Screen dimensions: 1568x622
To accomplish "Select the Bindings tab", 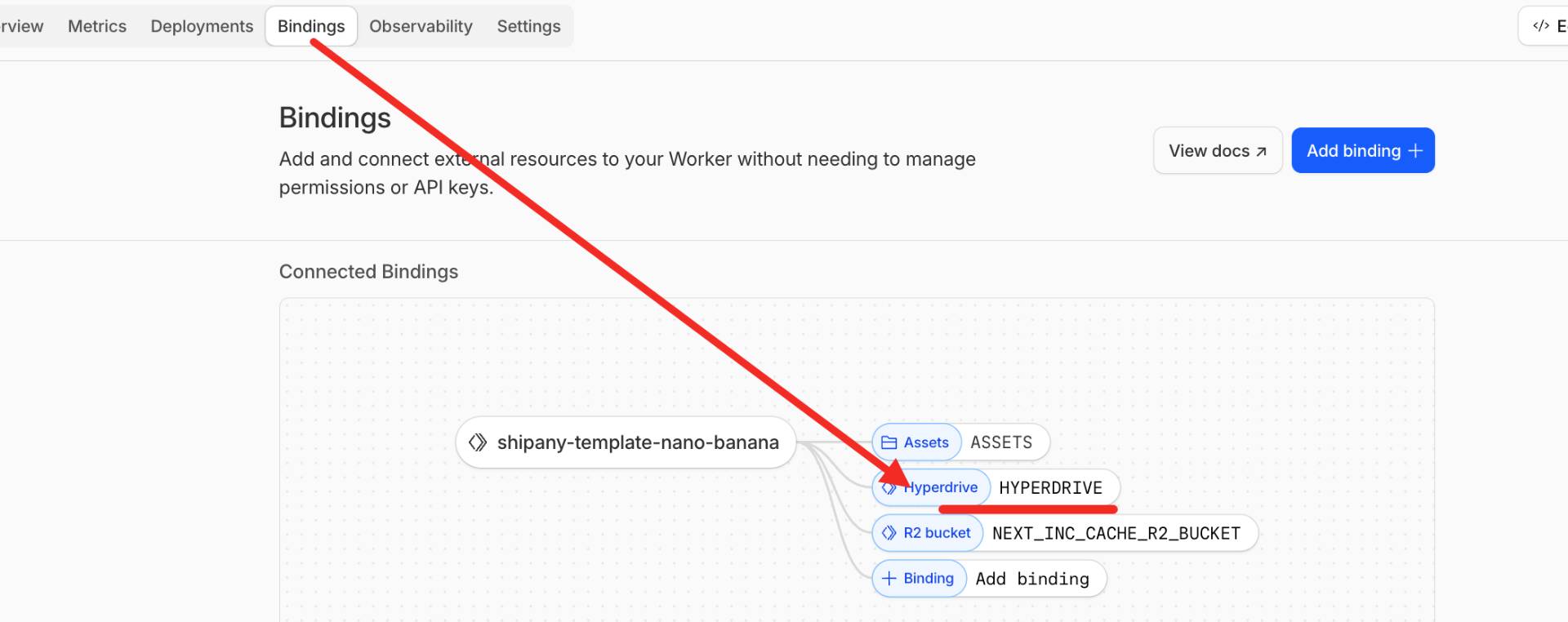I will 311,26.
